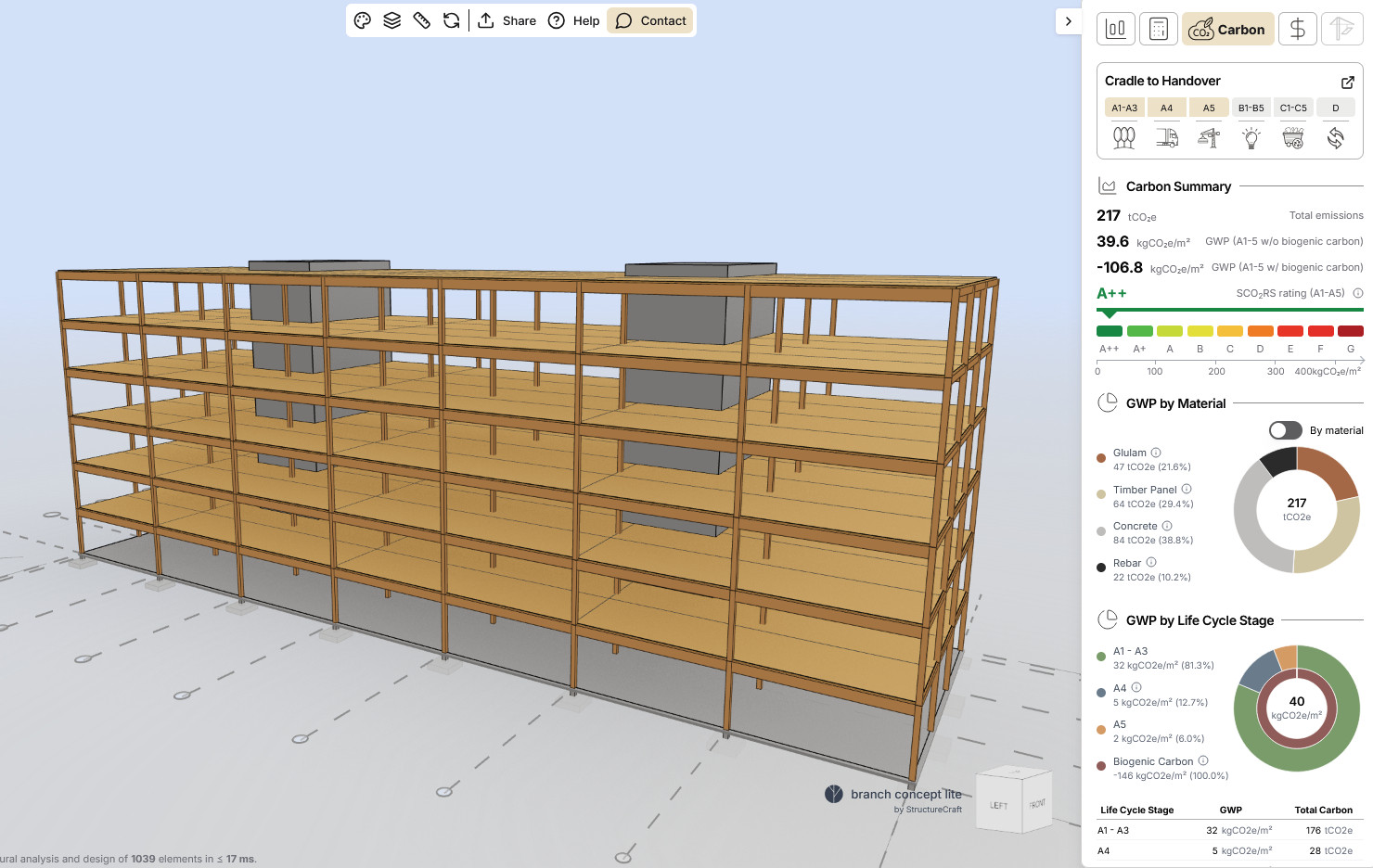Click the delivery truck icon
This screenshot has width=1373, height=868.
[x=1167, y=138]
